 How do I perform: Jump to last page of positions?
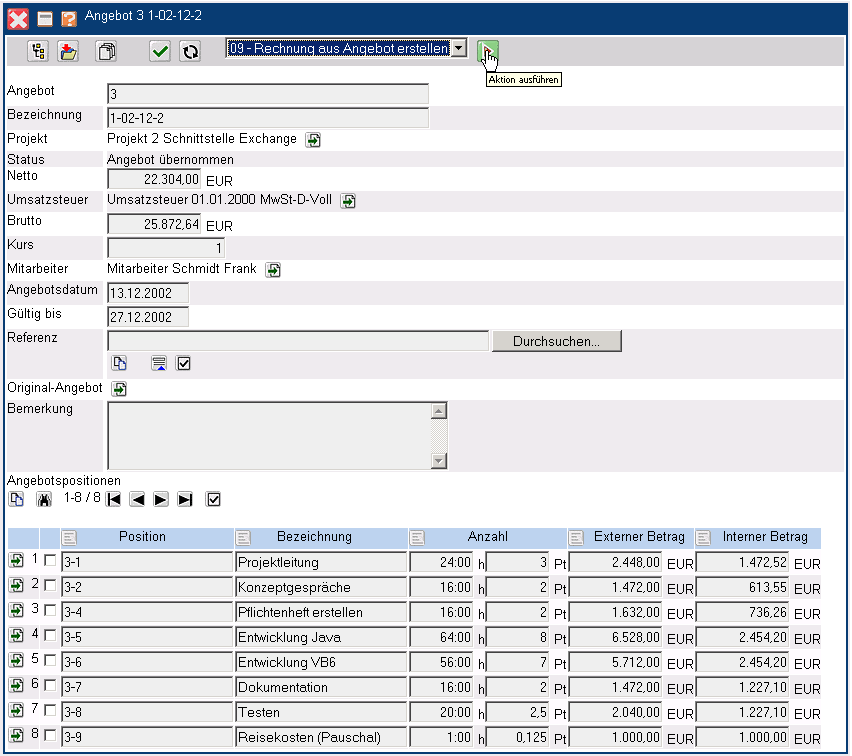coord(185,499)
